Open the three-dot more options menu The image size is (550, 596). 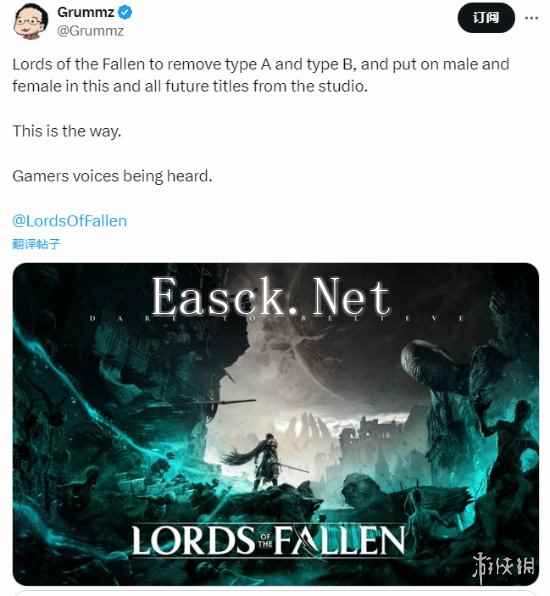(531, 18)
